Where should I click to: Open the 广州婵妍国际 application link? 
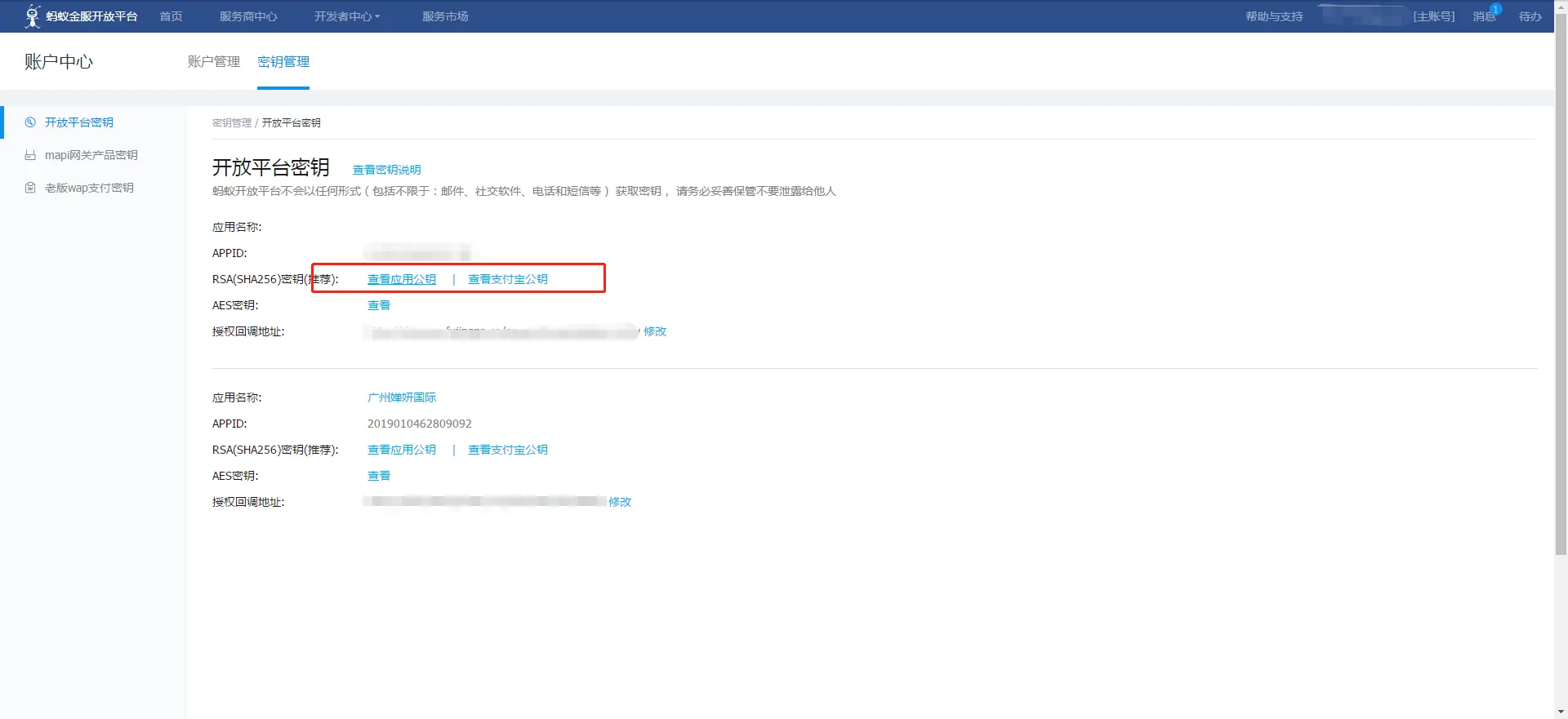pyautogui.click(x=402, y=397)
